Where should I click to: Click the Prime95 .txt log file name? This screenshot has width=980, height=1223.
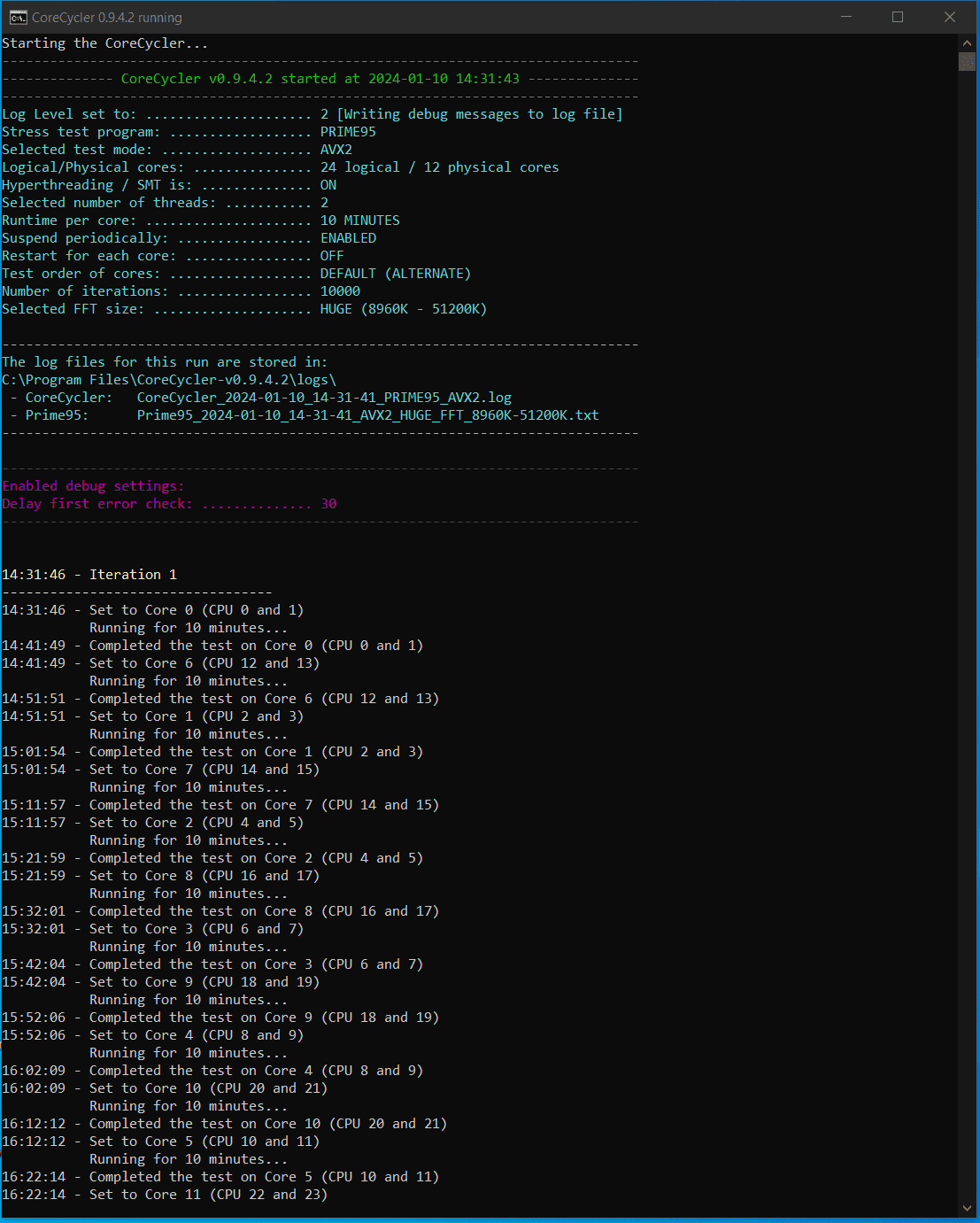coord(368,415)
